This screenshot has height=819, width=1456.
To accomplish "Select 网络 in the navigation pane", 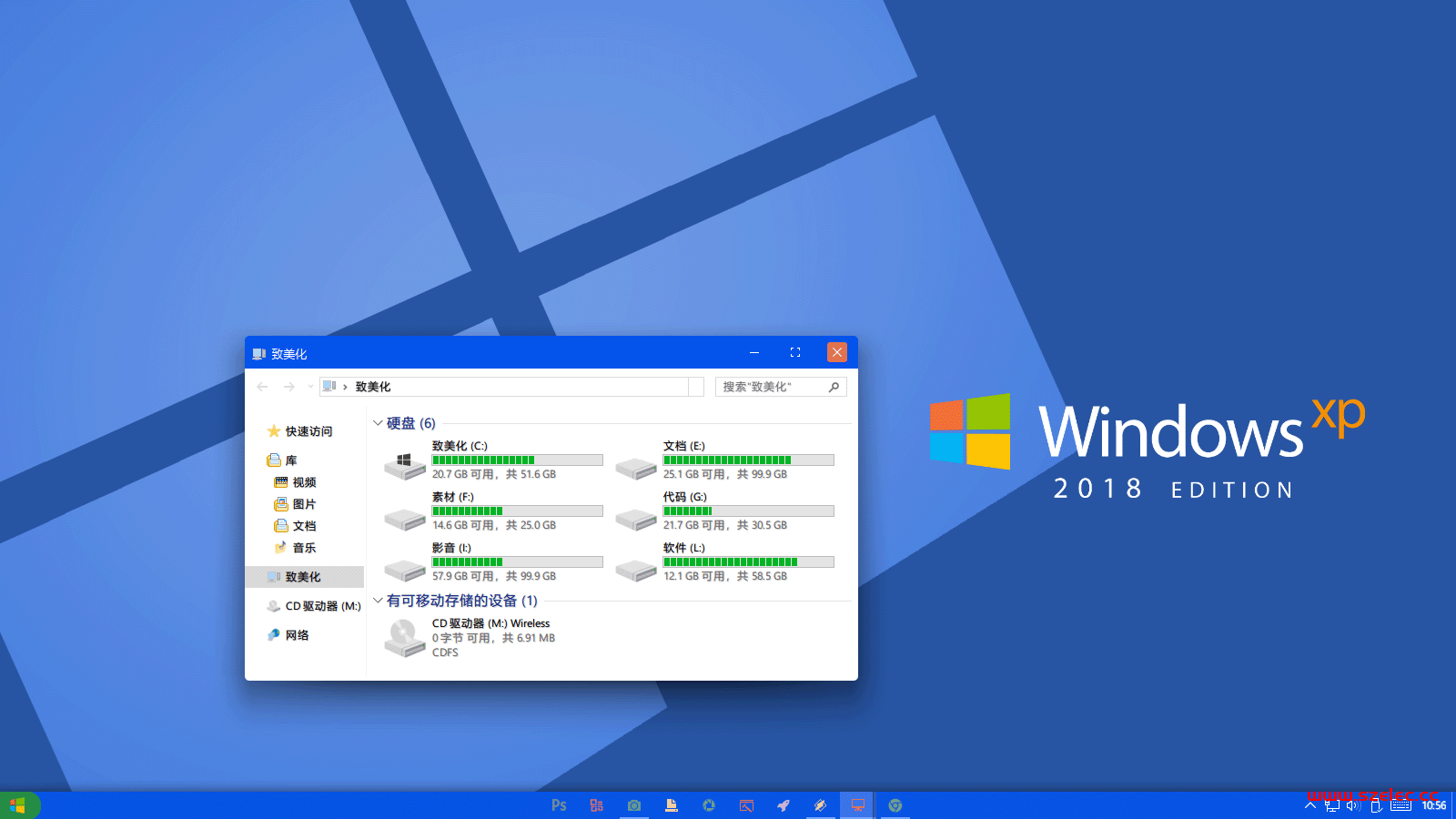I will (297, 635).
